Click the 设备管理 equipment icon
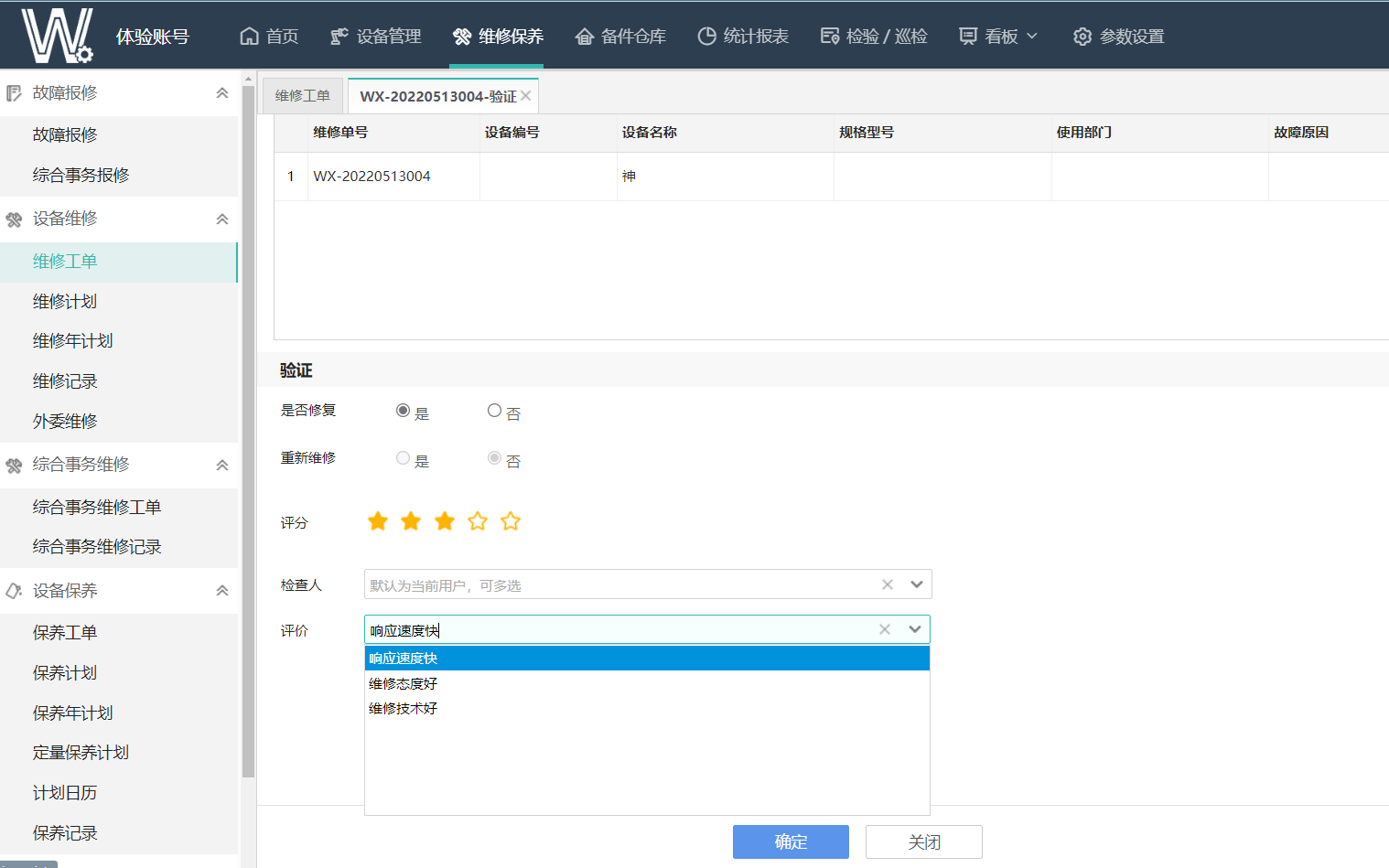The height and width of the screenshot is (868, 1389). pos(339,37)
